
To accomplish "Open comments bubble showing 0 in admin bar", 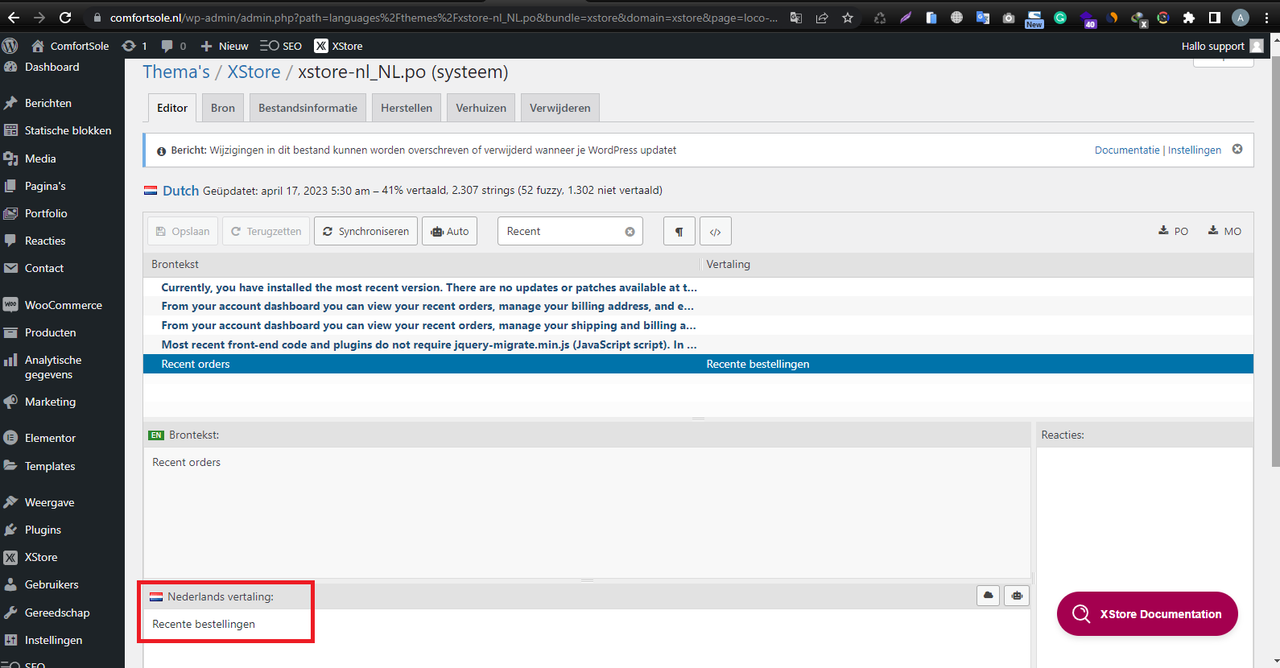I will tap(173, 46).
